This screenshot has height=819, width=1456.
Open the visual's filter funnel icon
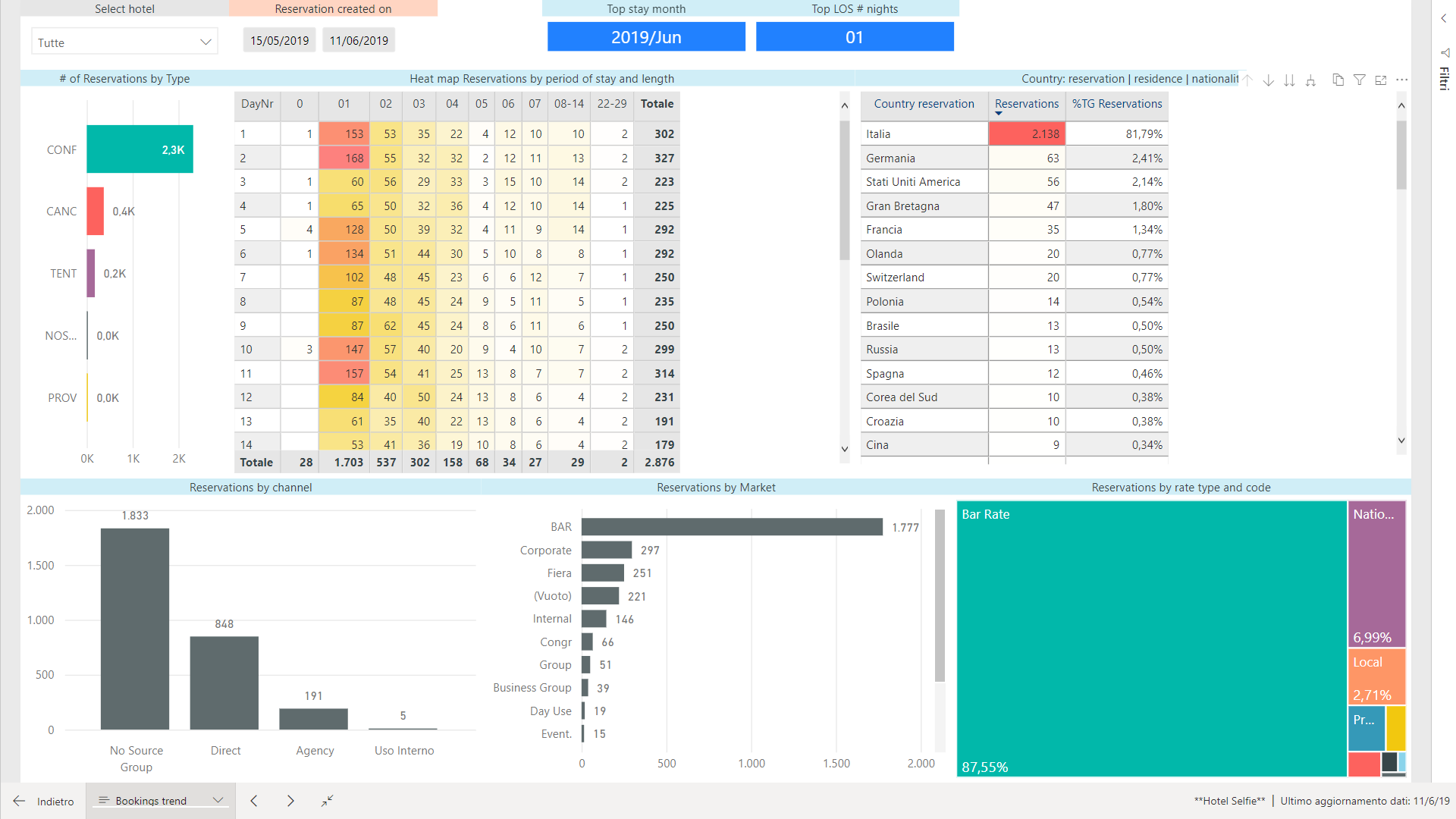[1359, 80]
